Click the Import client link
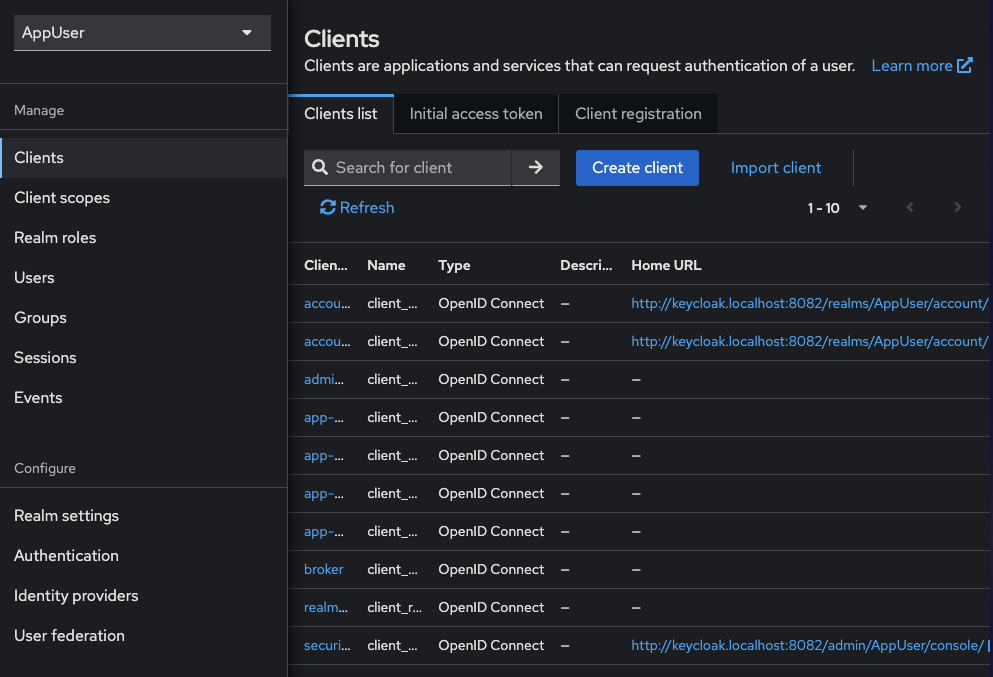This screenshot has height=677, width=993. [776, 167]
